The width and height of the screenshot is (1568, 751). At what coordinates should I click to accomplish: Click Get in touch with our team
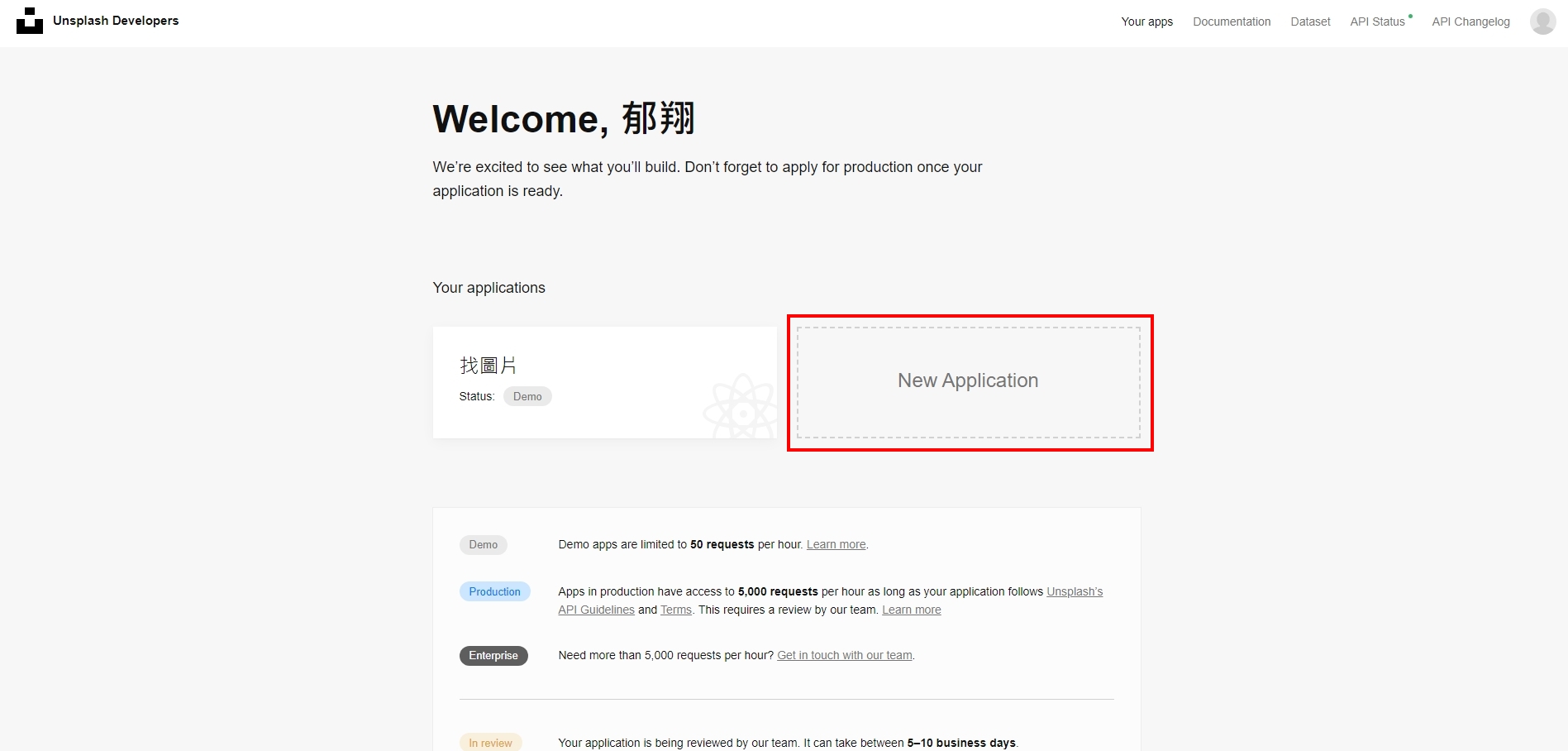tap(844, 656)
